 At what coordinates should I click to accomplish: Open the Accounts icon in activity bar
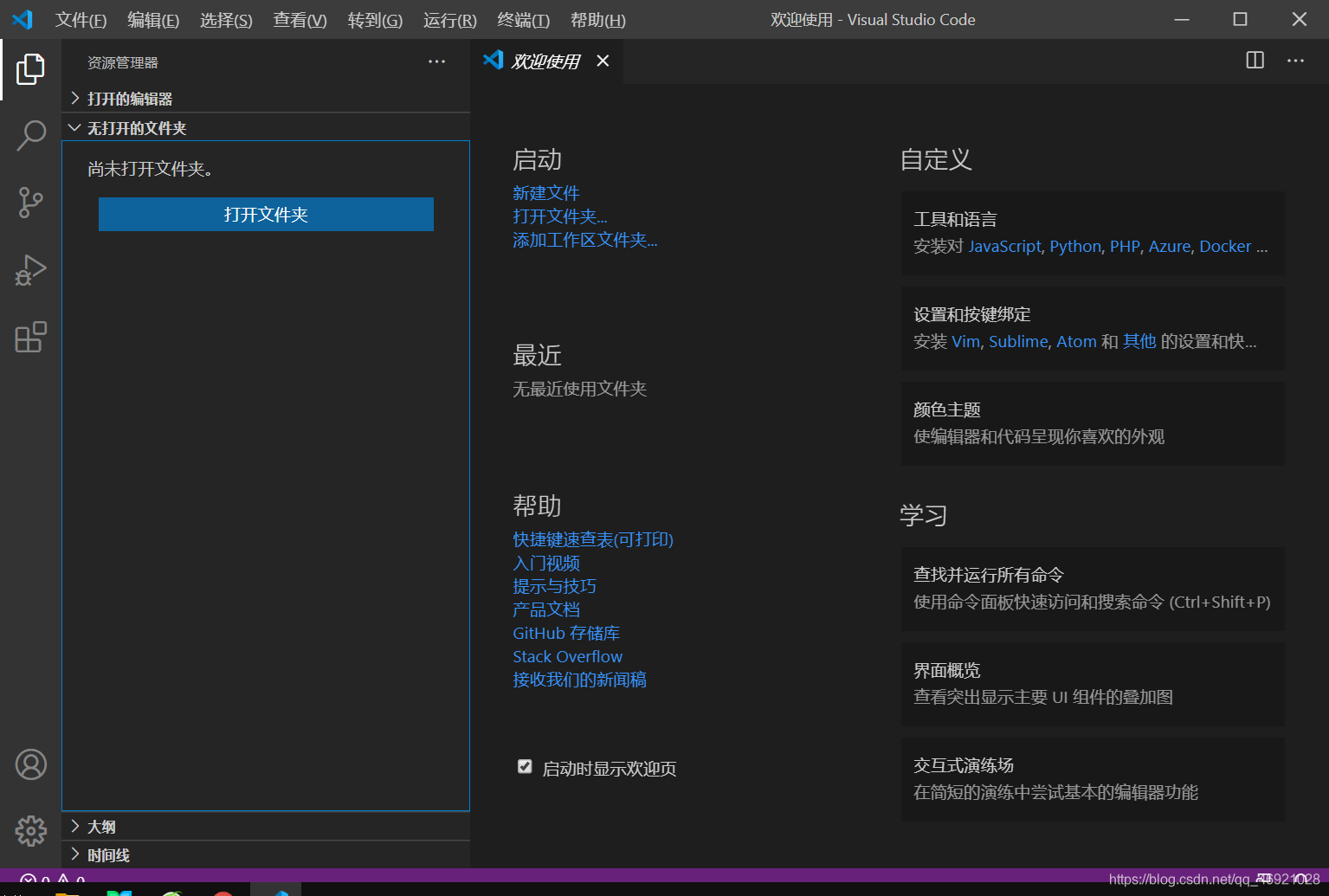pos(30,764)
